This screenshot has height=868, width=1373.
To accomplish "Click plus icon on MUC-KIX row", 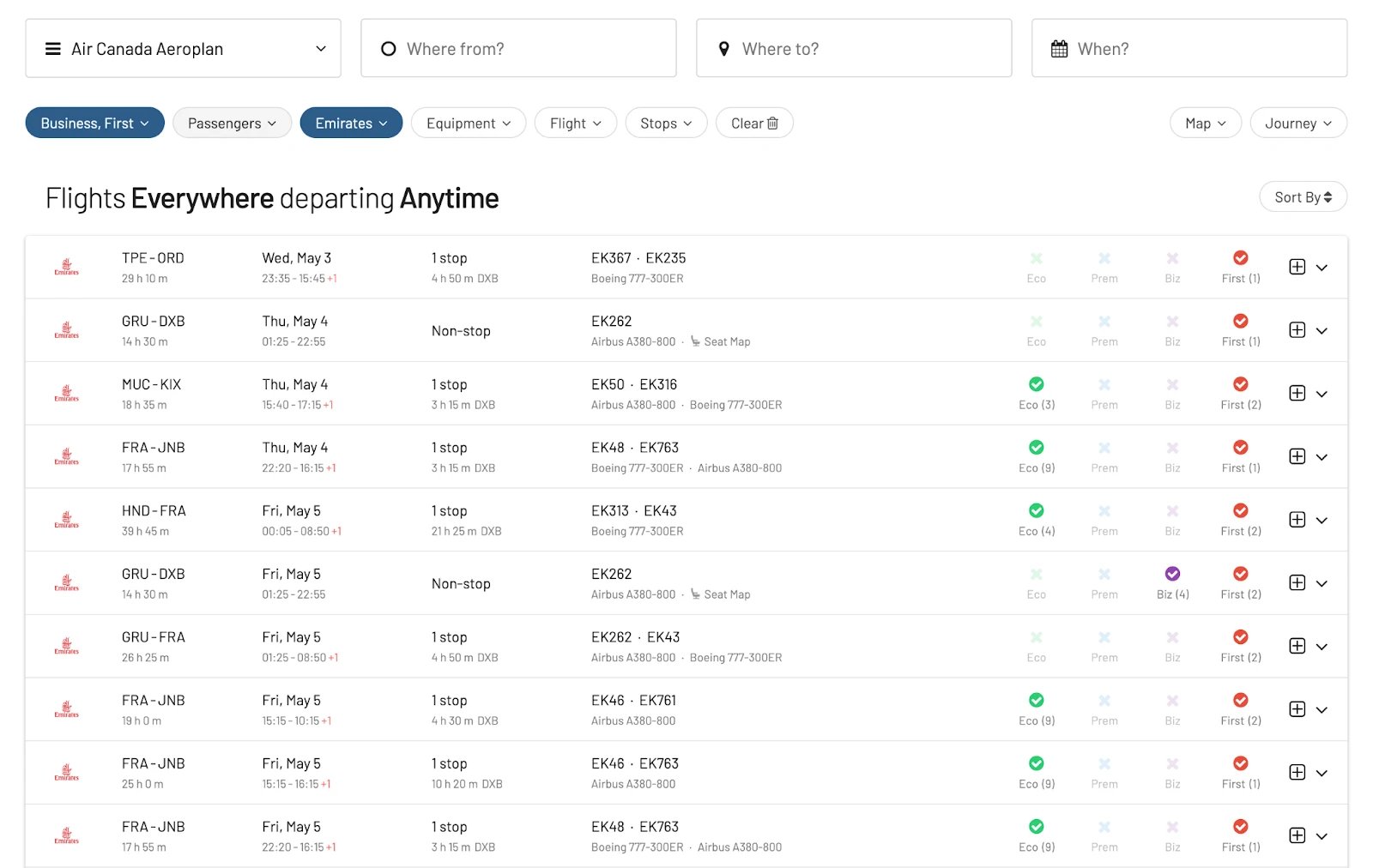I will 1297,394.
